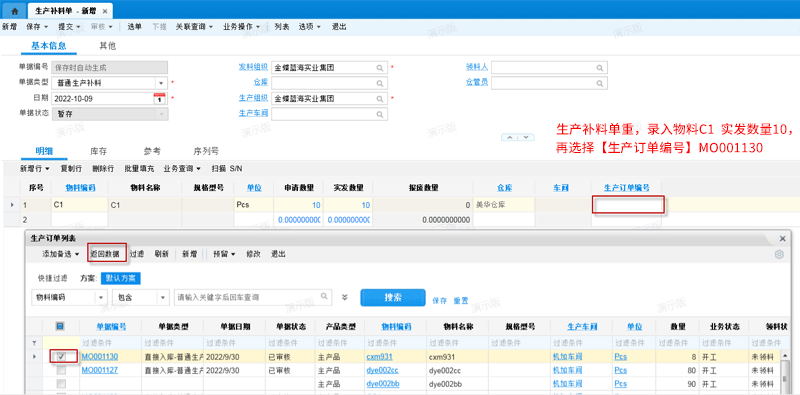800x395 pixels.
Task: Switch to the 库存 tab
Action: [x=98, y=151]
